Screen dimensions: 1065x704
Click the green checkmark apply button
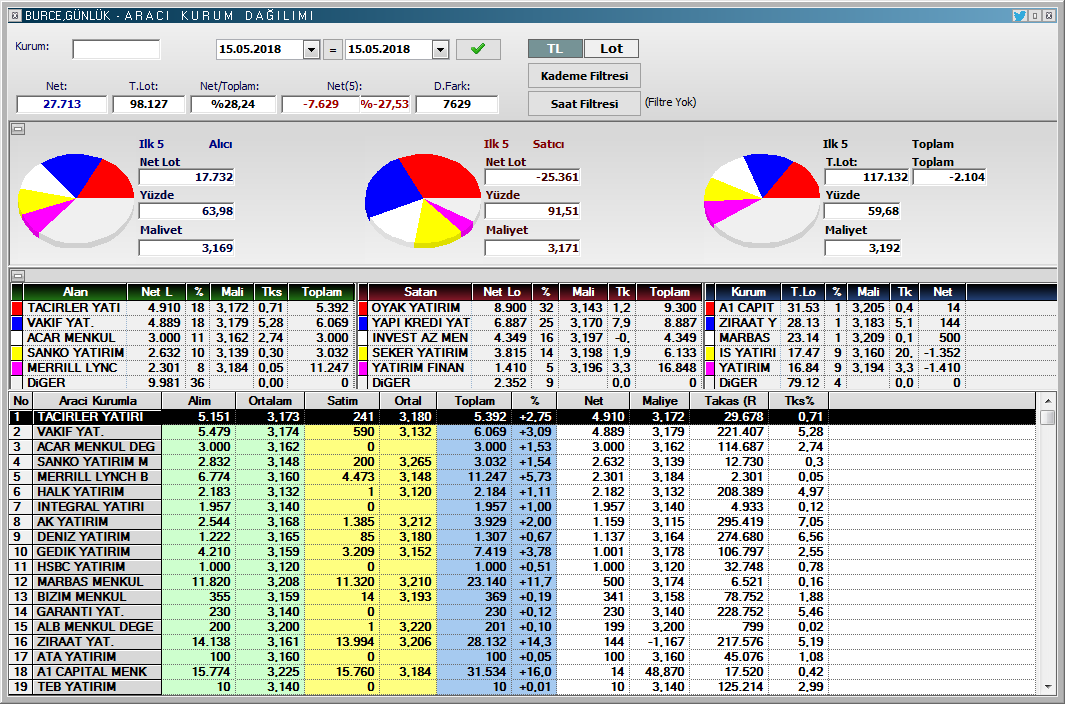pos(478,49)
